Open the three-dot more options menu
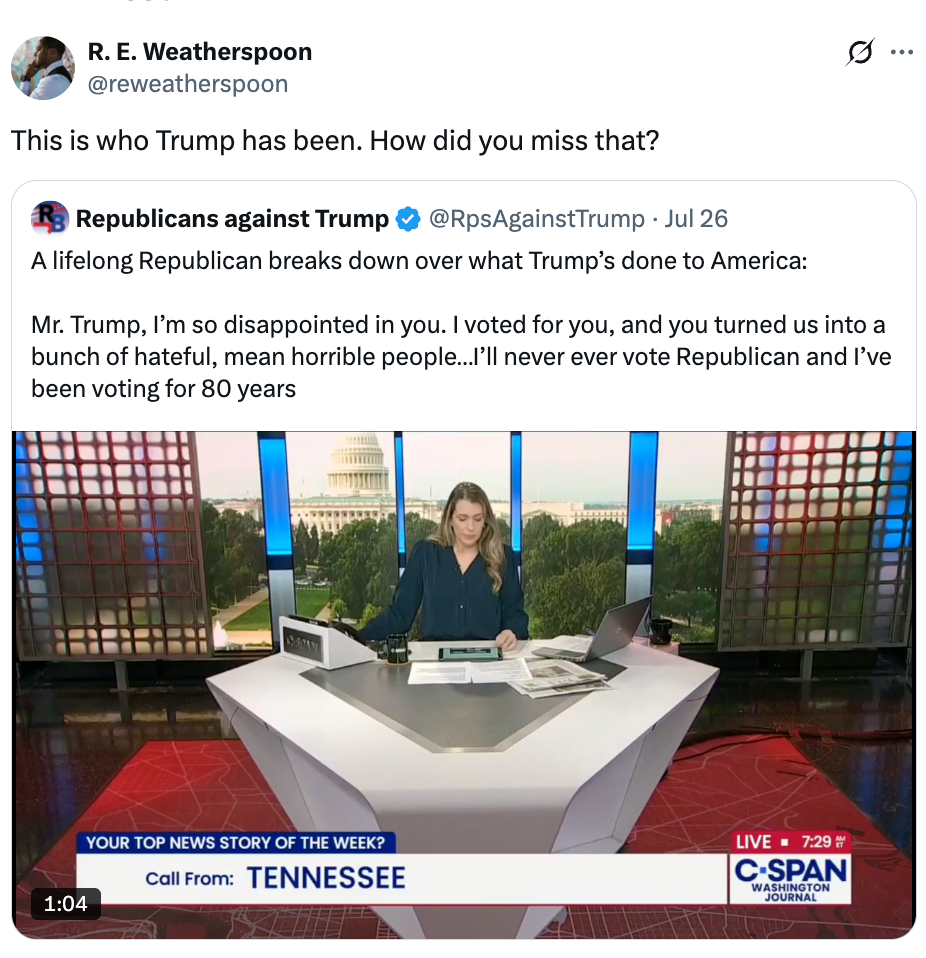This screenshot has height=958, width=926. [x=902, y=53]
